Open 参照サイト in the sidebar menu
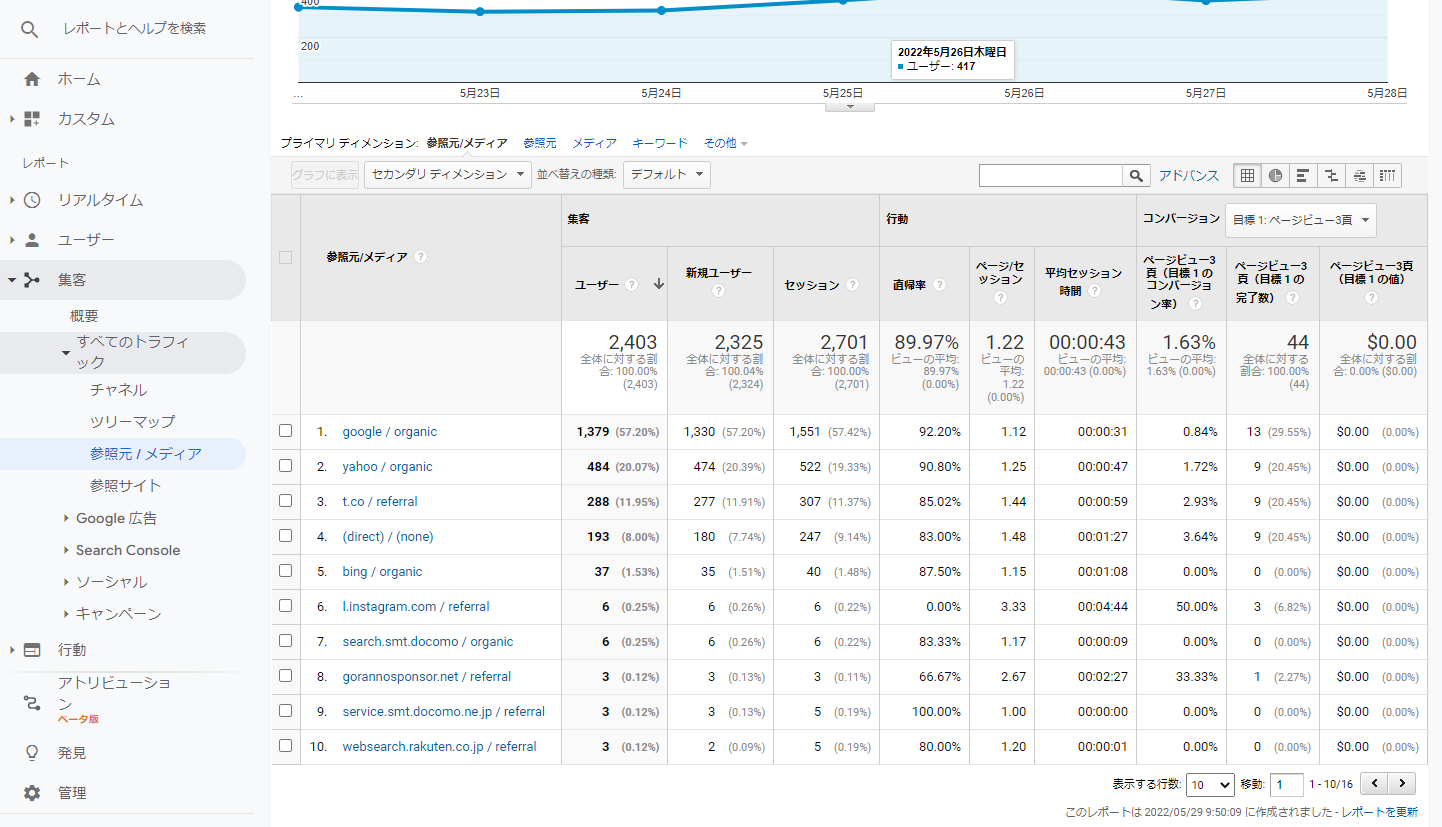The image size is (1442, 827). tap(125, 486)
